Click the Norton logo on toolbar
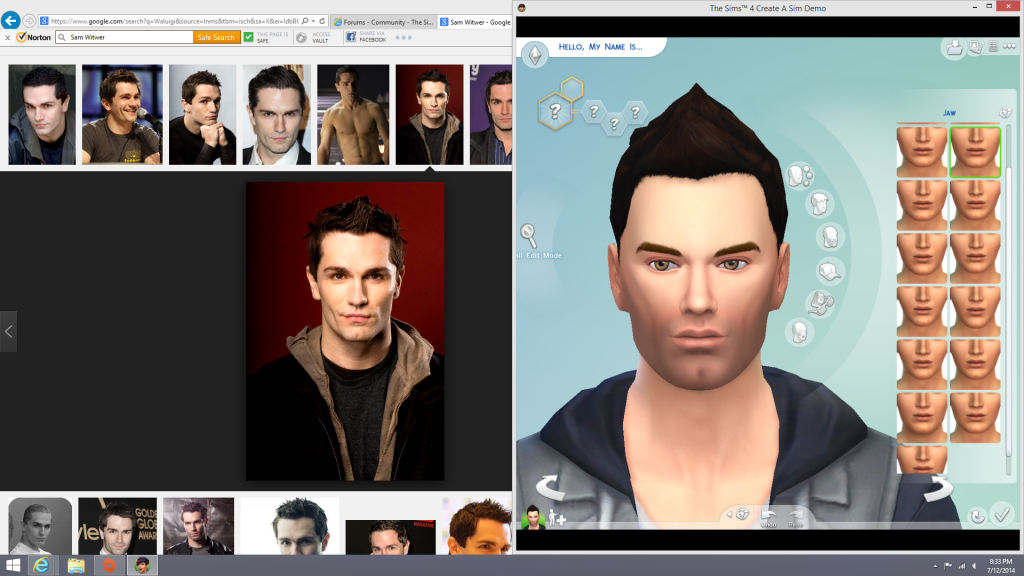The width and height of the screenshot is (1024, 576). [x=34, y=37]
